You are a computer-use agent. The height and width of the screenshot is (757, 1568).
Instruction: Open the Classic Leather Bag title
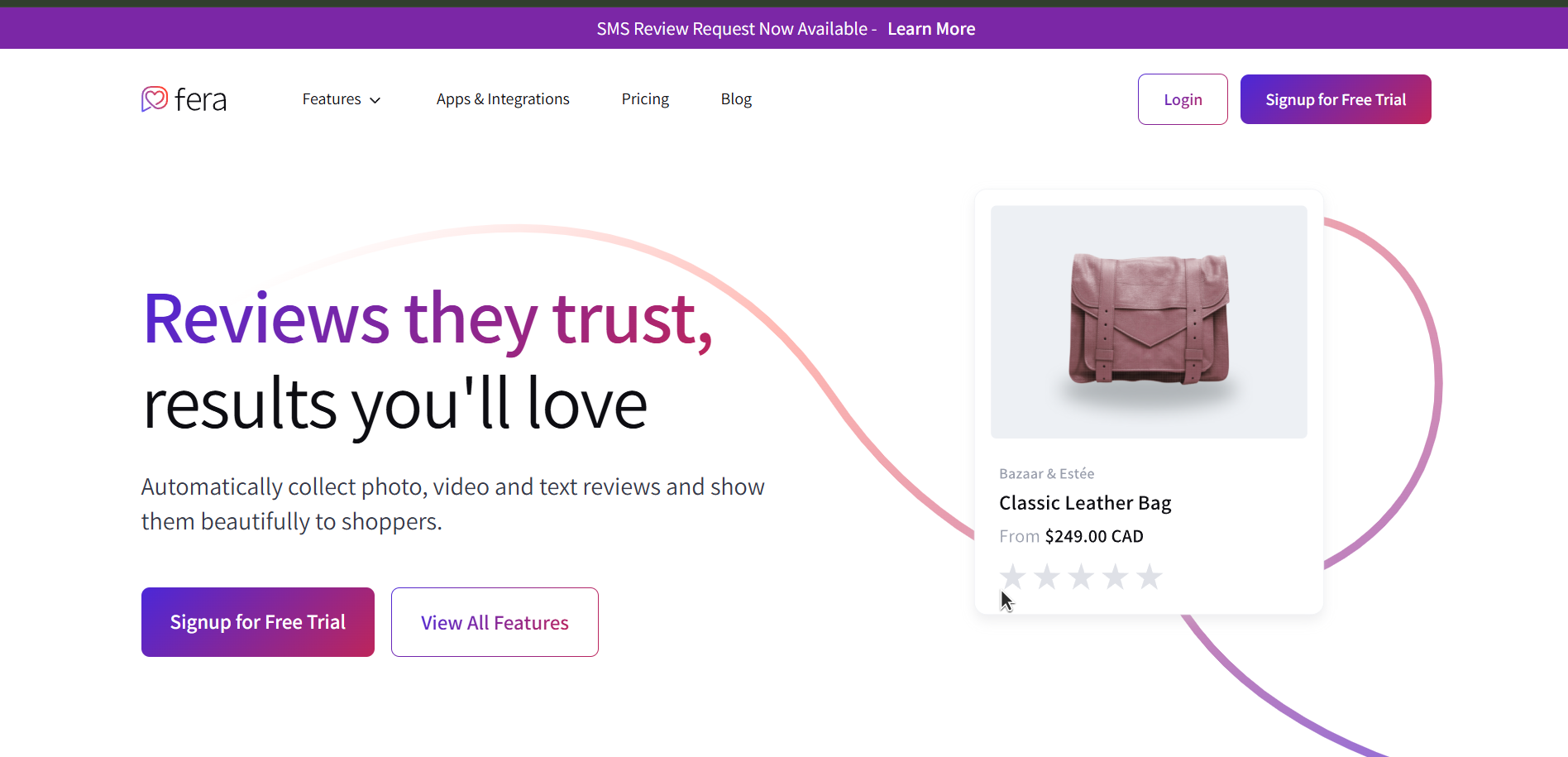pyautogui.click(x=1085, y=503)
